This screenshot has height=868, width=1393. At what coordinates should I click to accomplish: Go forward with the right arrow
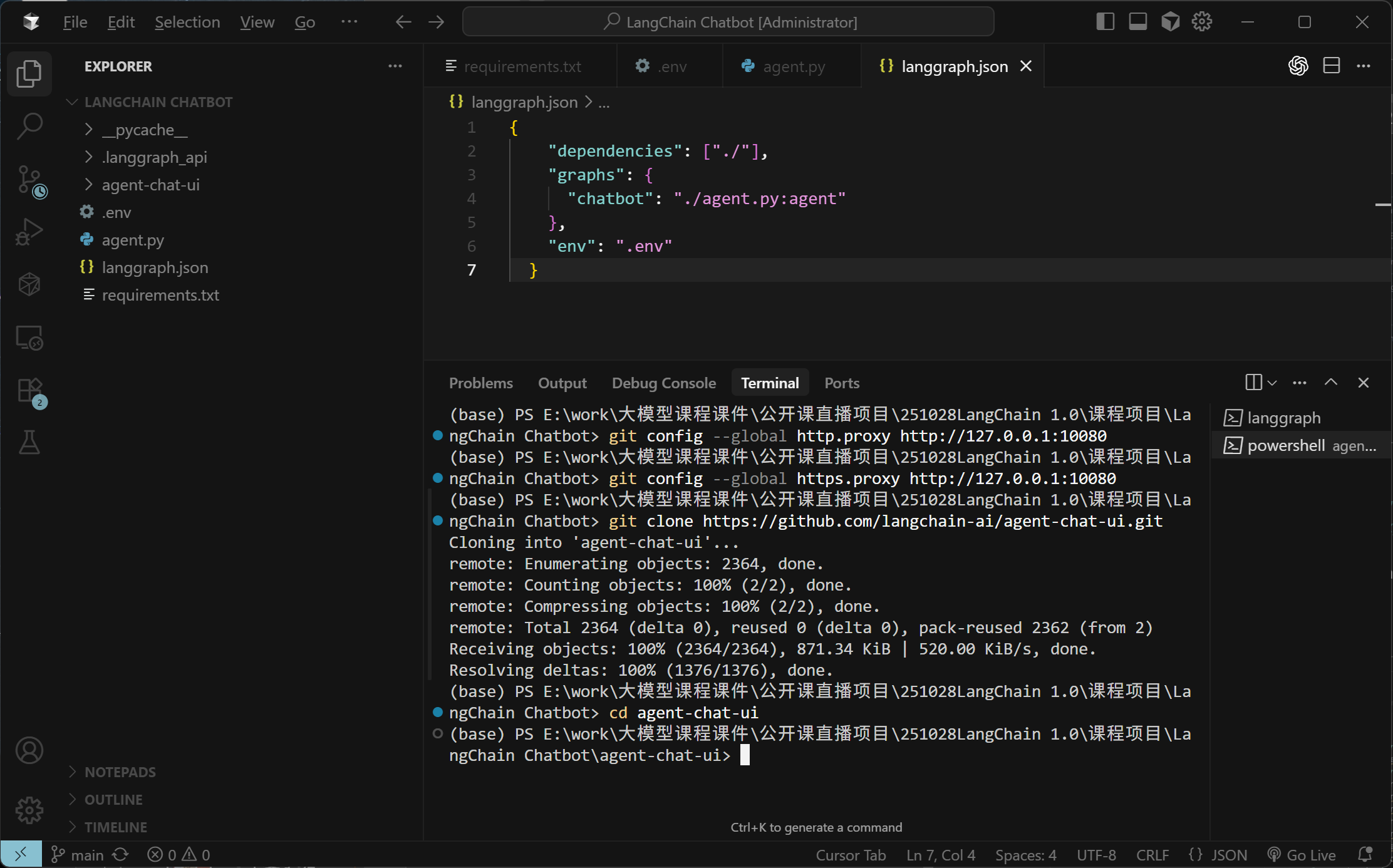(x=437, y=22)
